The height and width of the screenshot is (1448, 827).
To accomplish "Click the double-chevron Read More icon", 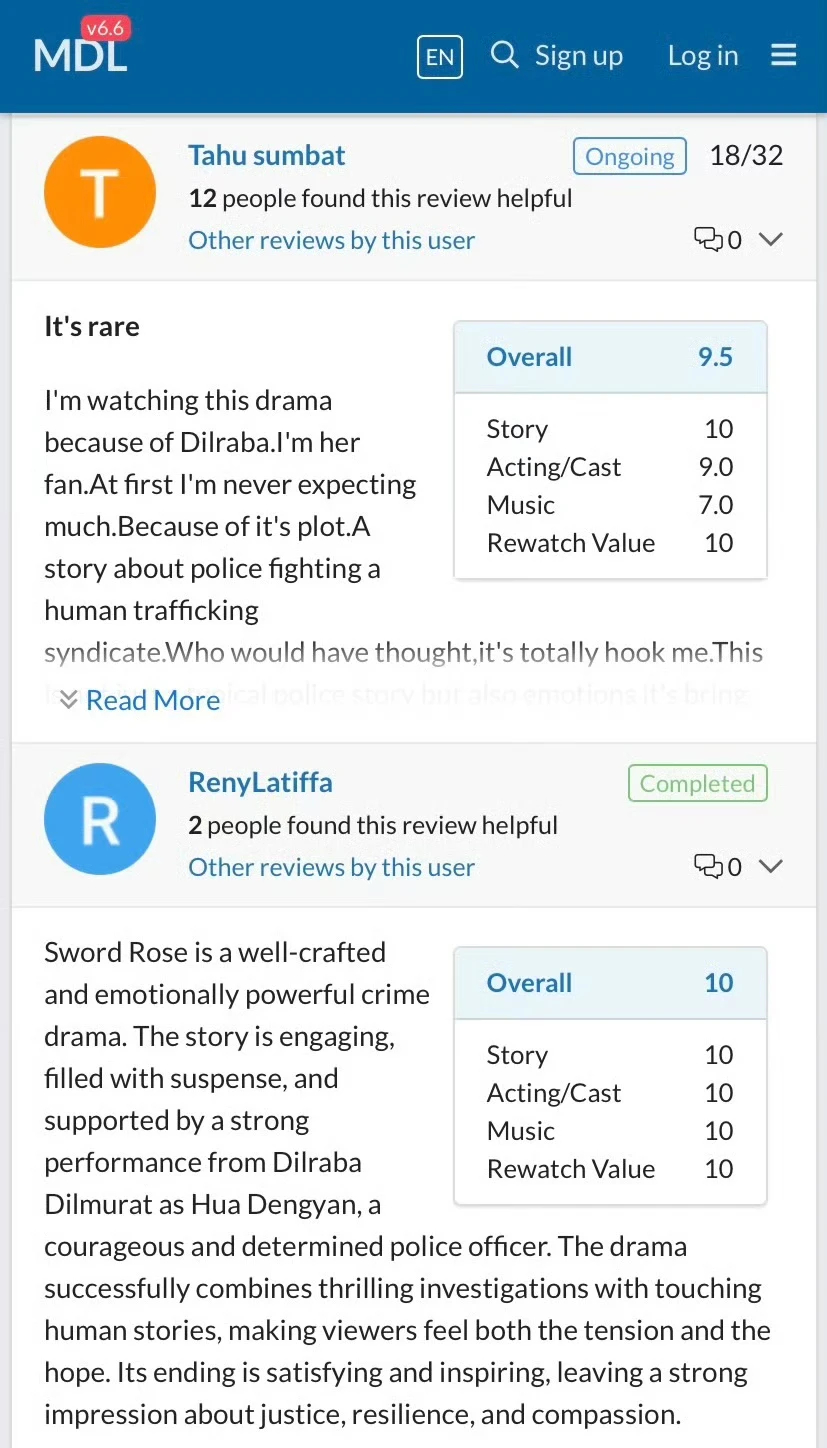I will 68,699.
